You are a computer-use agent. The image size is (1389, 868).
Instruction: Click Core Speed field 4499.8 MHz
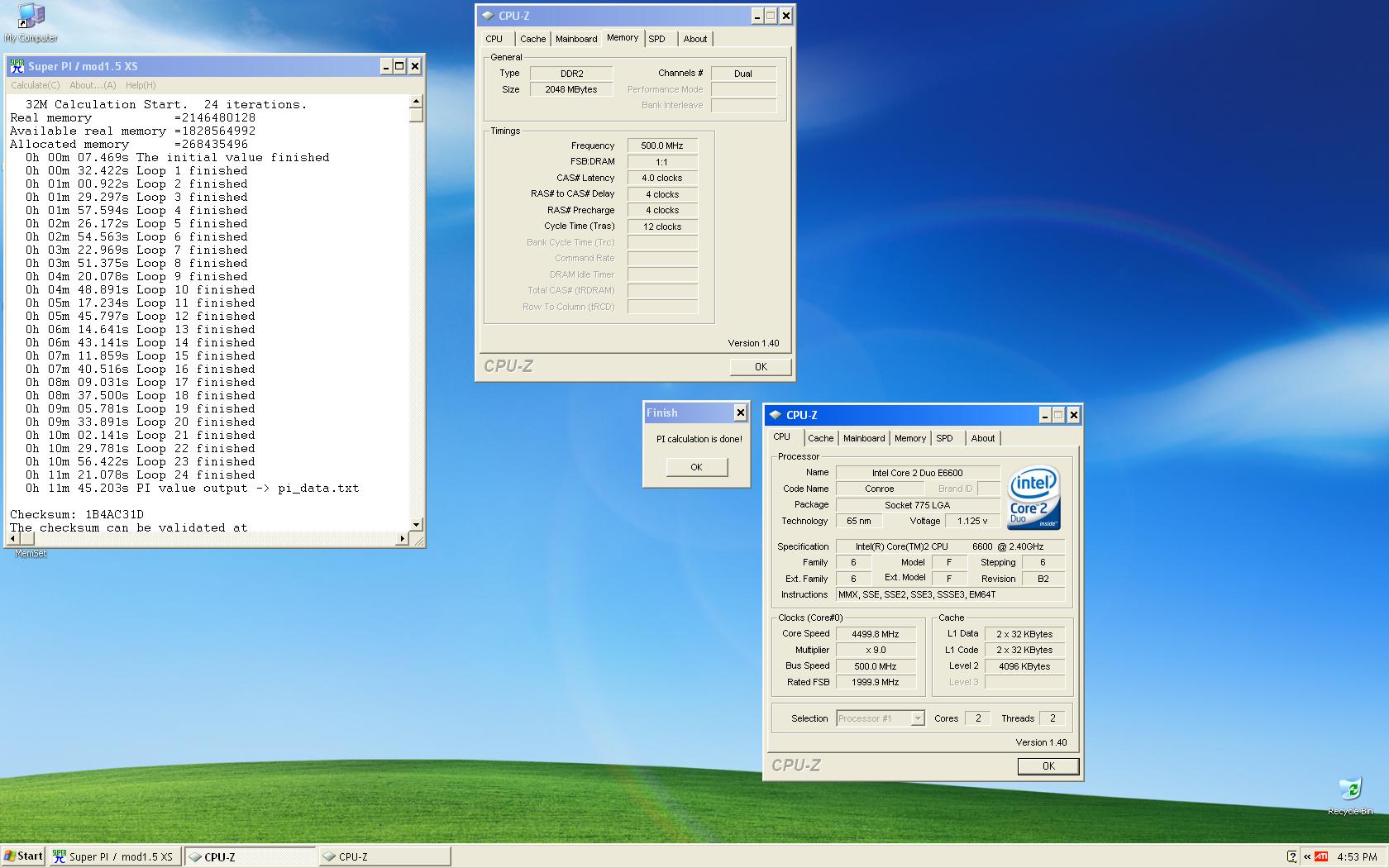[x=876, y=634]
